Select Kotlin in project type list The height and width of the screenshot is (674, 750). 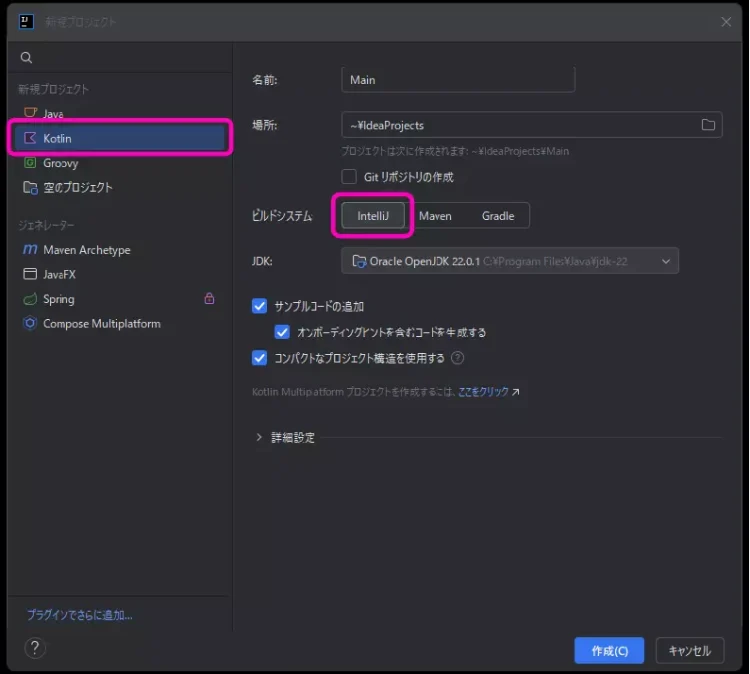120,138
